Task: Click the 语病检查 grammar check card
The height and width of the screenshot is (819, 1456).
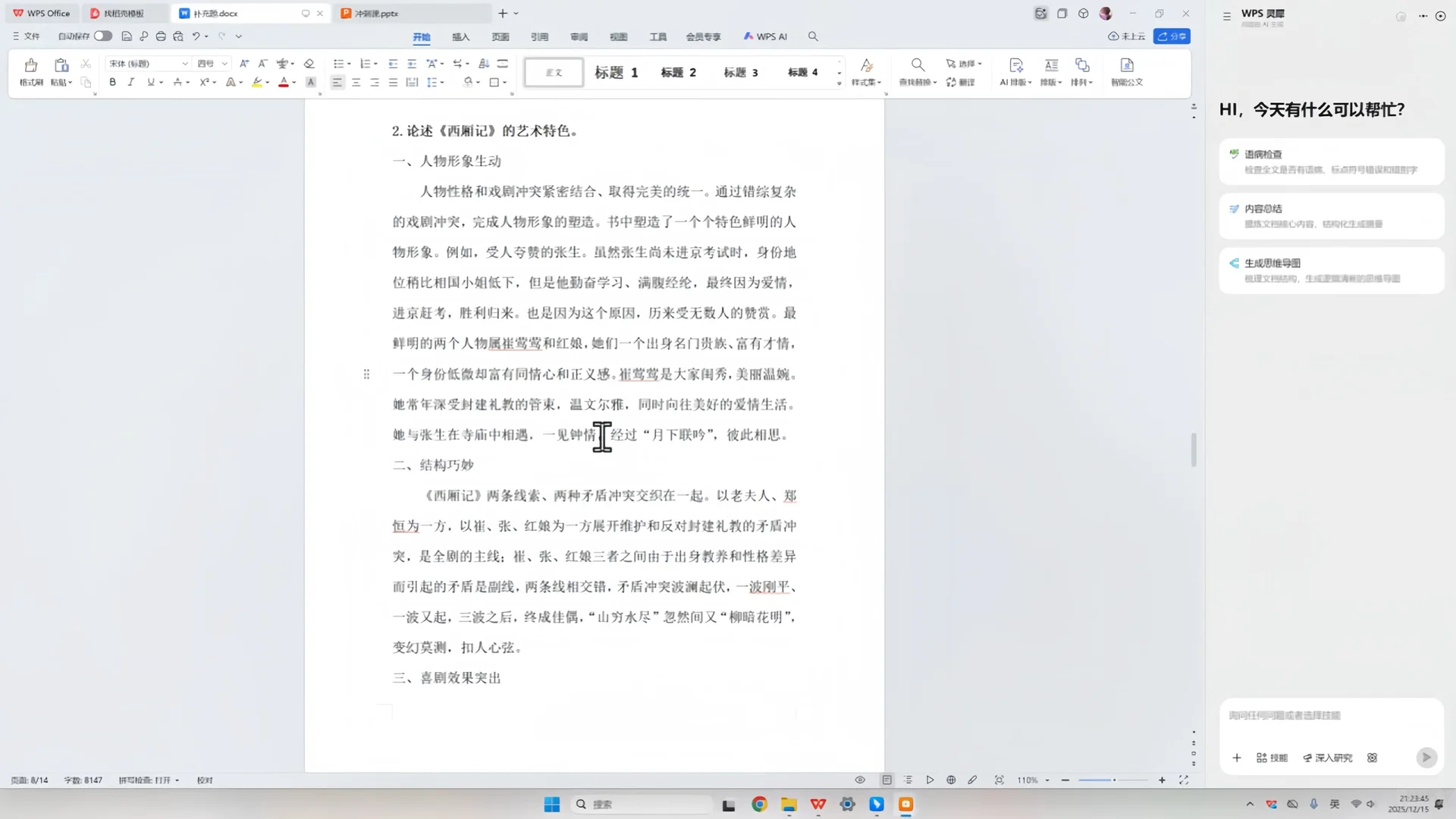Action: pyautogui.click(x=1331, y=162)
